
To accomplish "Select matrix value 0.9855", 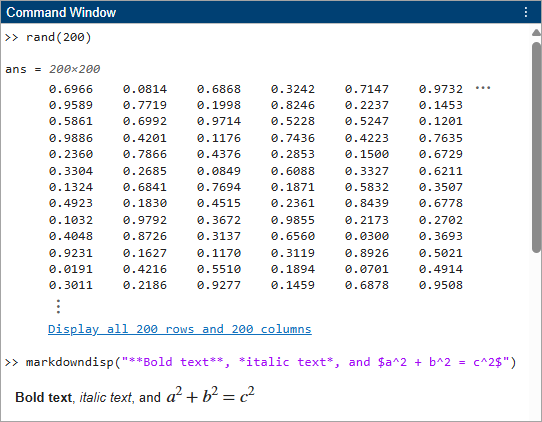I will click(293, 220).
